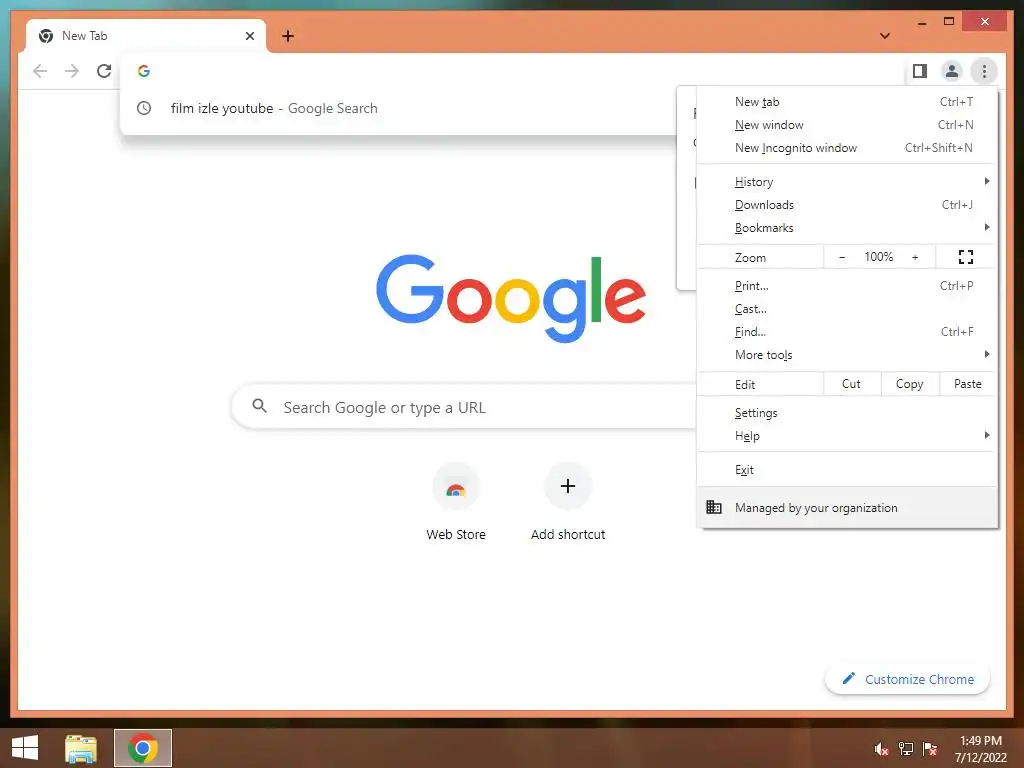Click the browser forward arrow

pyautogui.click(x=72, y=71)
